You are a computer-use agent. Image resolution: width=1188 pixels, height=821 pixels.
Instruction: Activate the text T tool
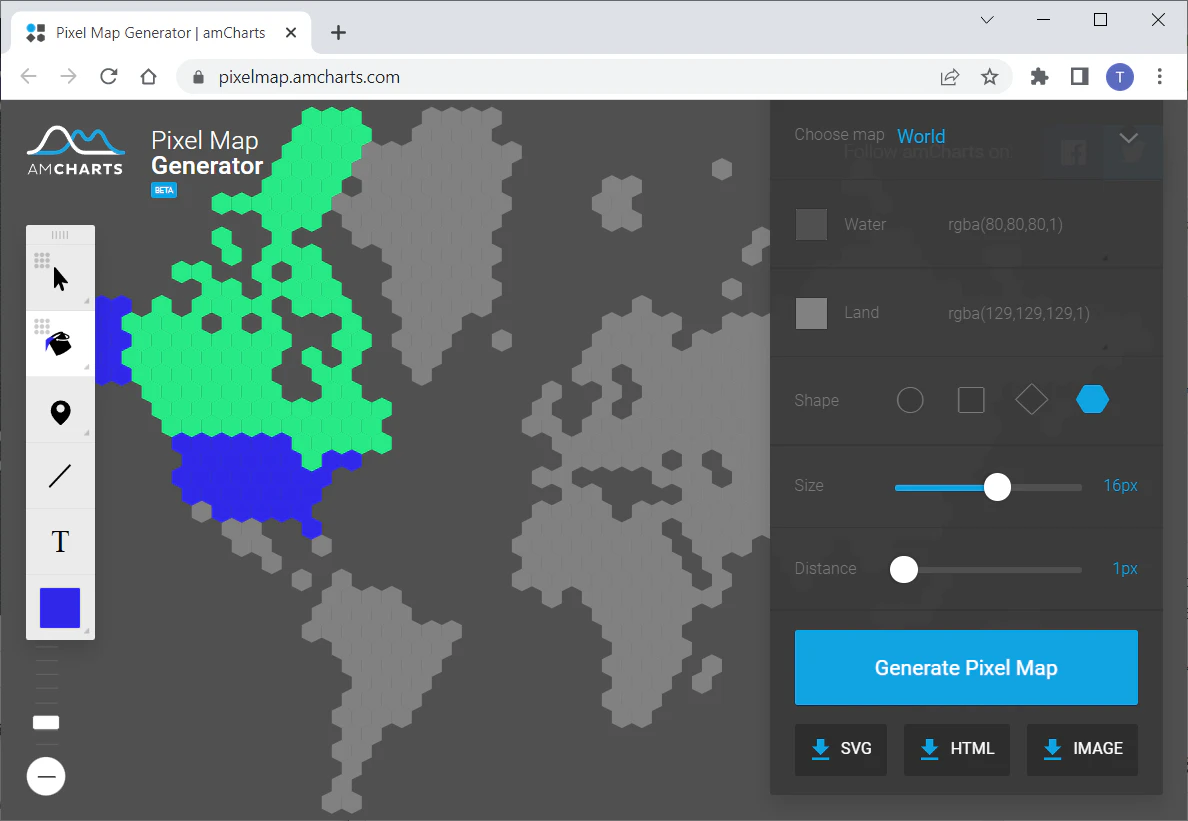(61, 542)
